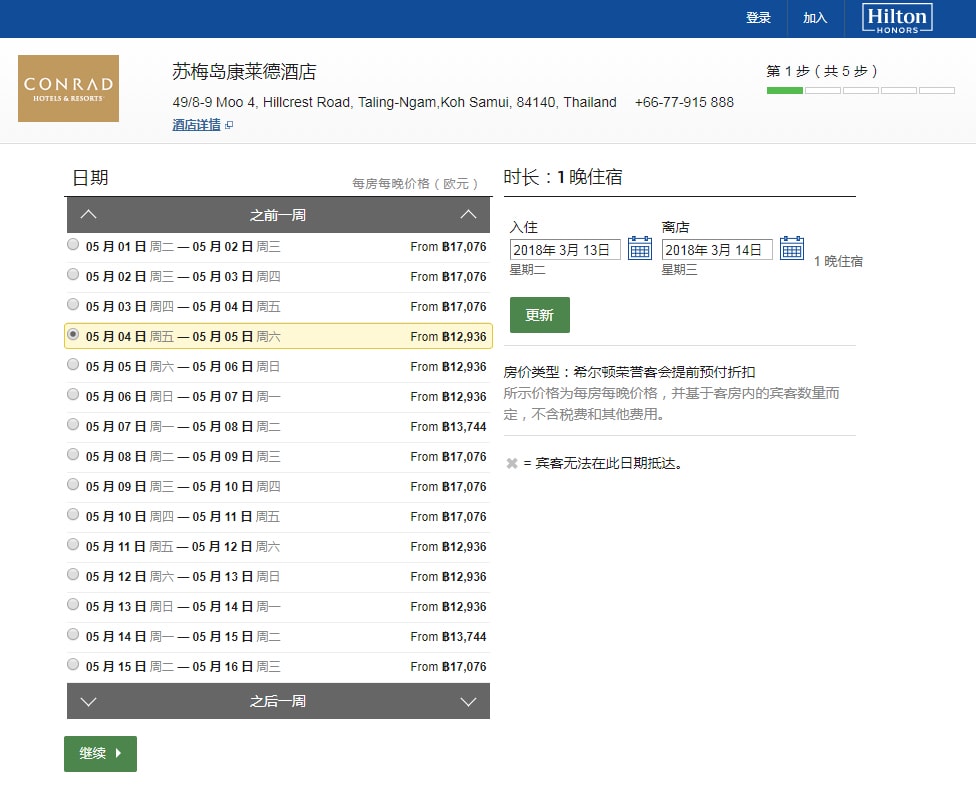
Task: Click the 每房每晚价格（欧元）label
Action: (x=415, y=184)
